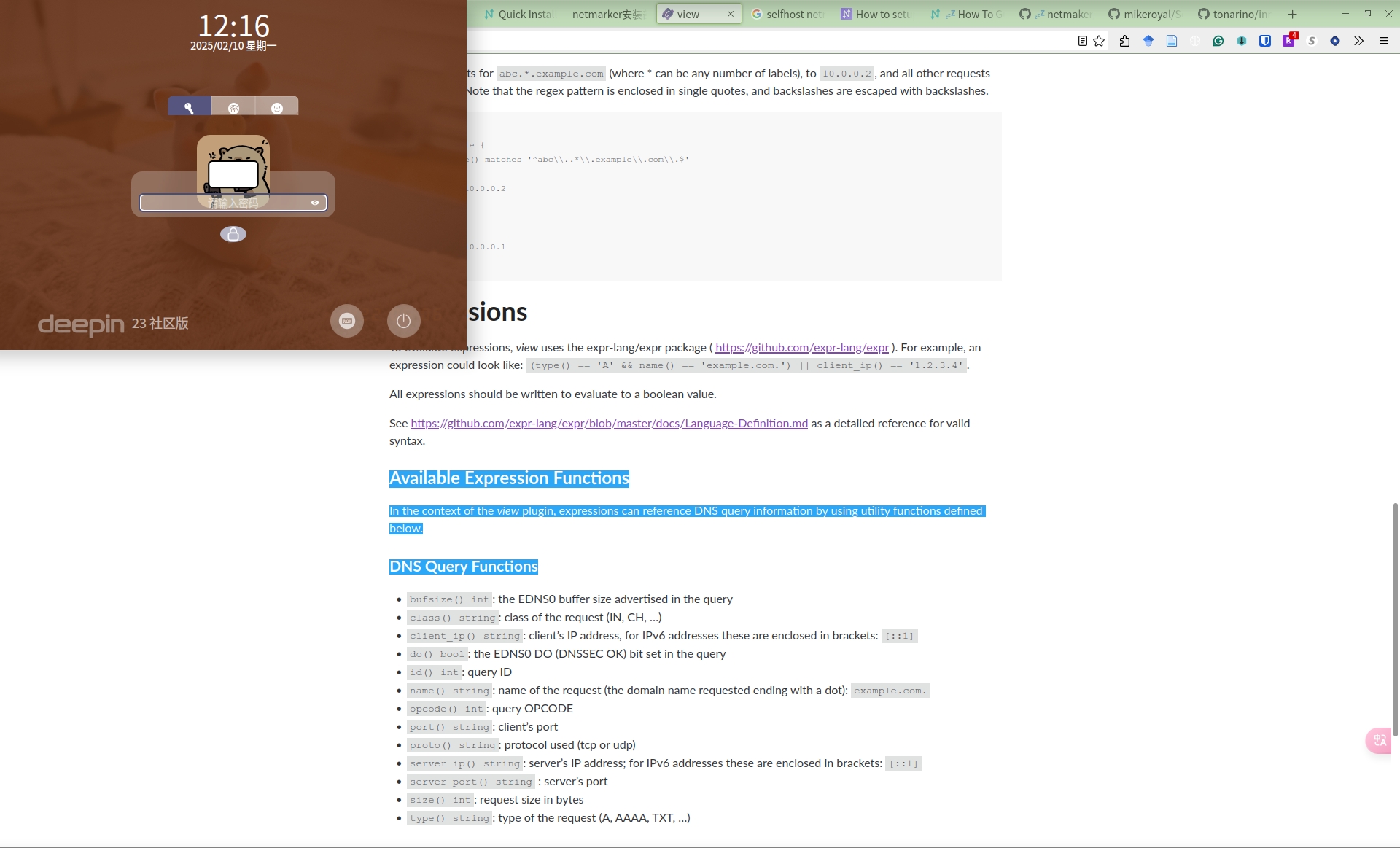Open the 'view' browser tab
This screenshot has width=1400, height=848.
689,14
